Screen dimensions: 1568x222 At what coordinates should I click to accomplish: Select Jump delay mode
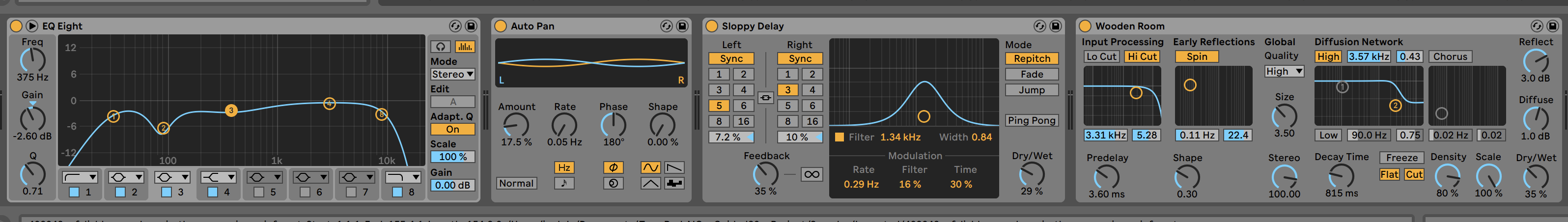[x=1031, y=90]
